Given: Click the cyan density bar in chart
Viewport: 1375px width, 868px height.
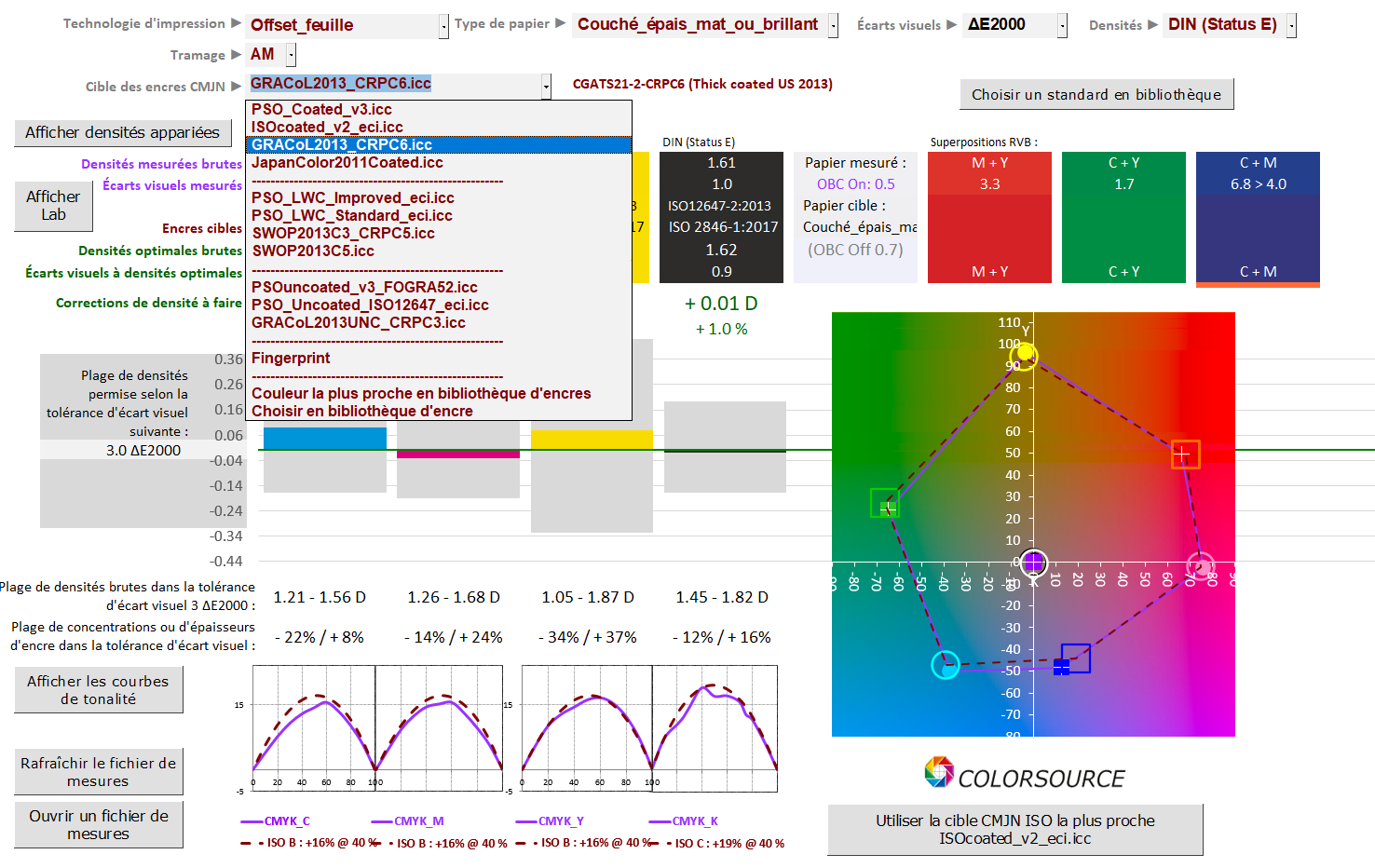Looking at the screenshot, I should [325, 439].
